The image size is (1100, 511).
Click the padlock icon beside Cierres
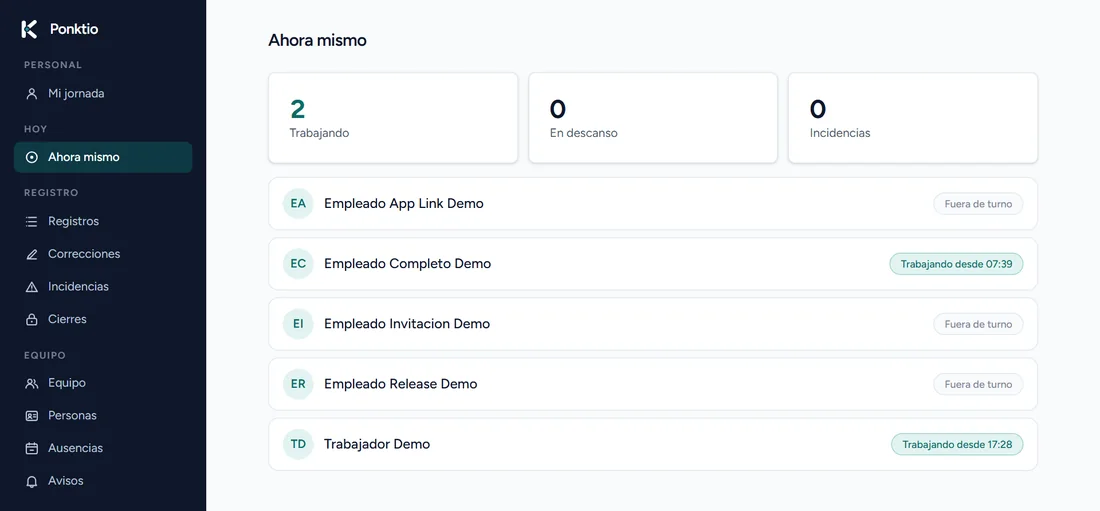click(x=32, y=319)
